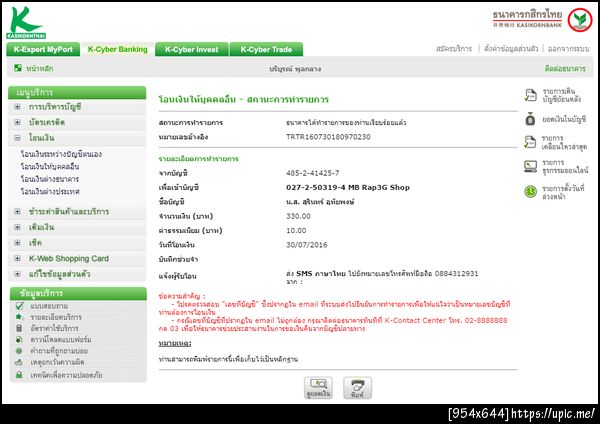Go to หน้าหลัก home link

coord(40,68)
